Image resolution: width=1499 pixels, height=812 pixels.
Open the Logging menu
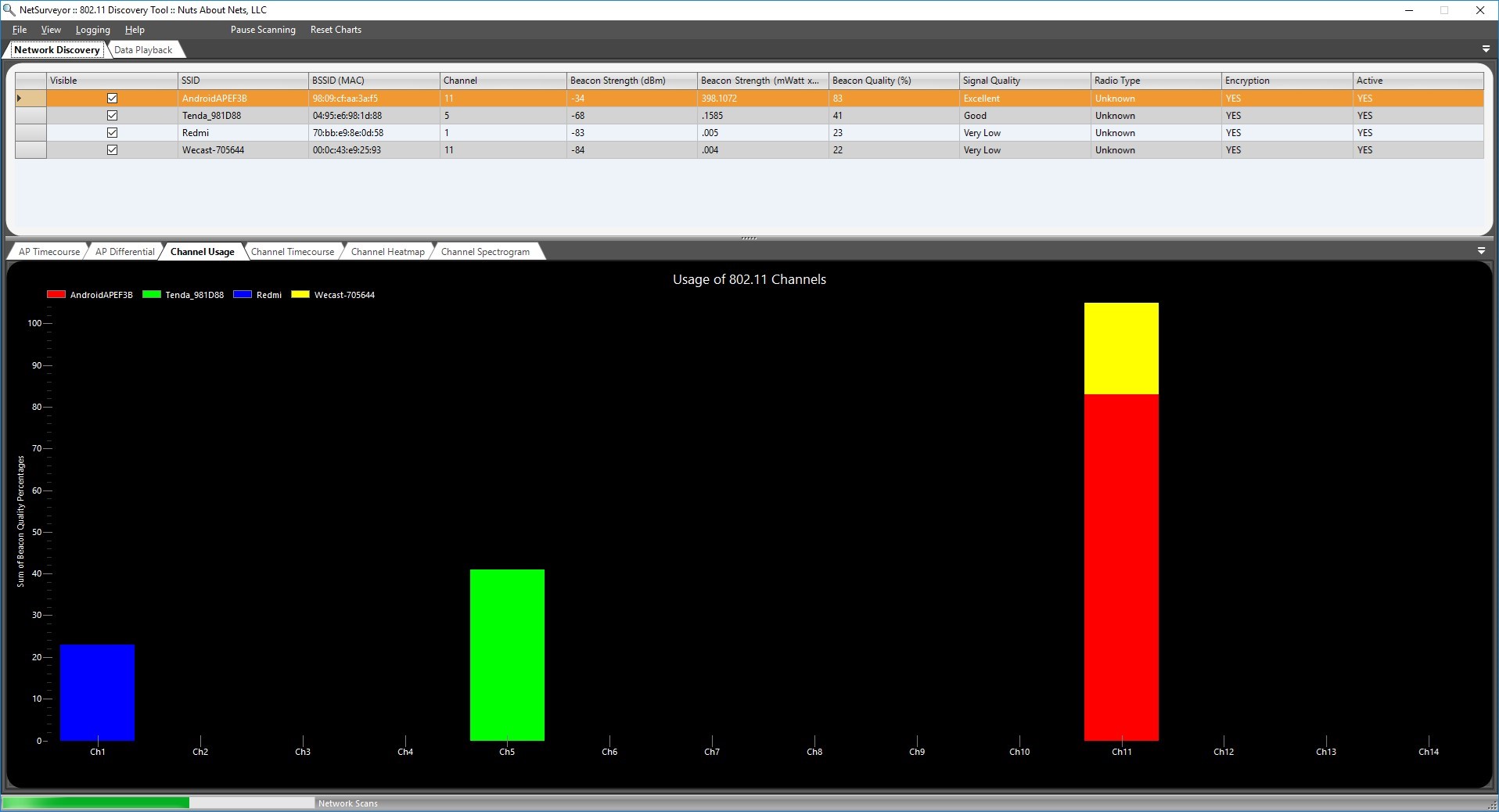[92, 30]
